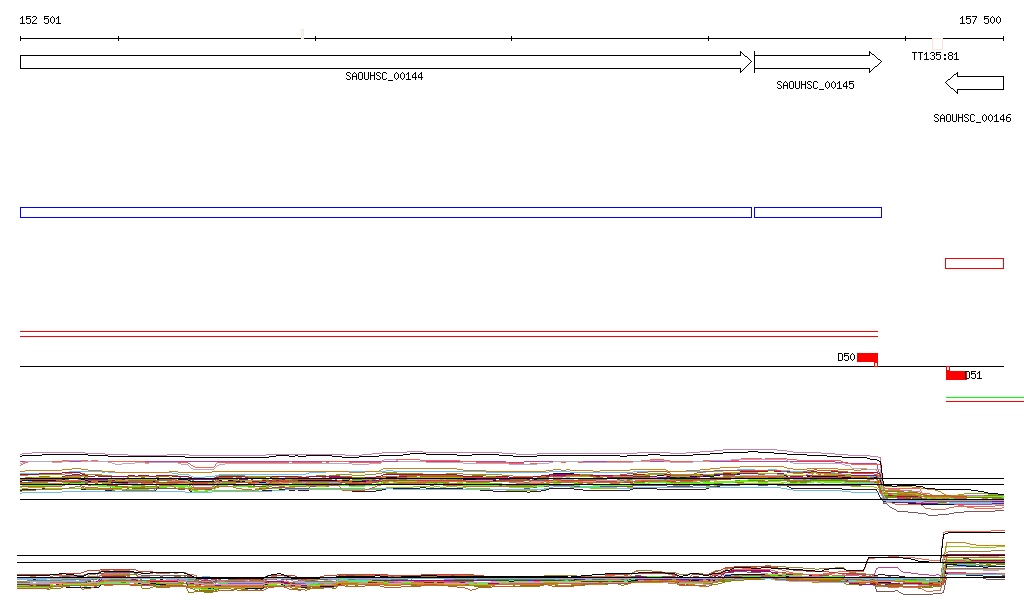
Task: Click the D51 text label
Action: pyautogui.click(x=974, y=376)
